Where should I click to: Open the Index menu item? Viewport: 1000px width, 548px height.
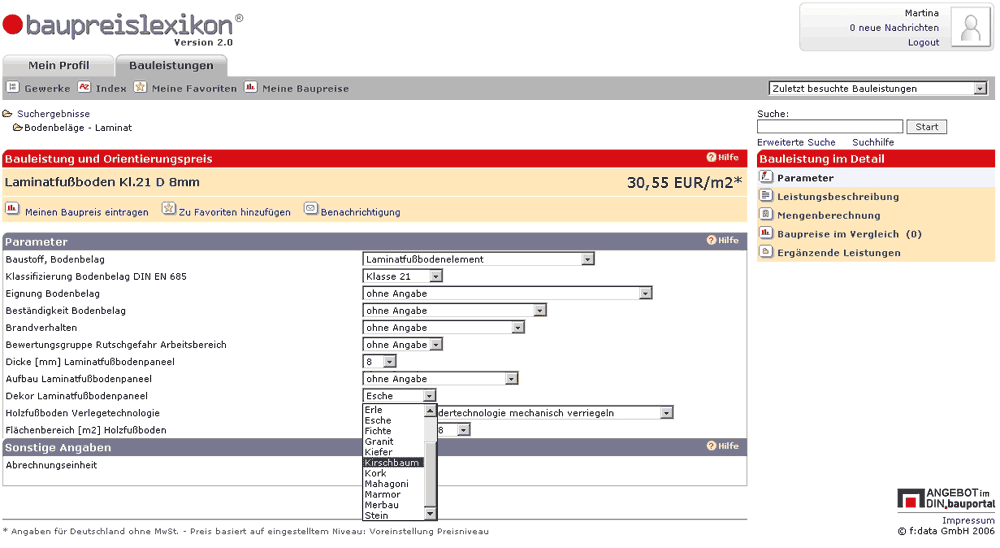(111, 89)
